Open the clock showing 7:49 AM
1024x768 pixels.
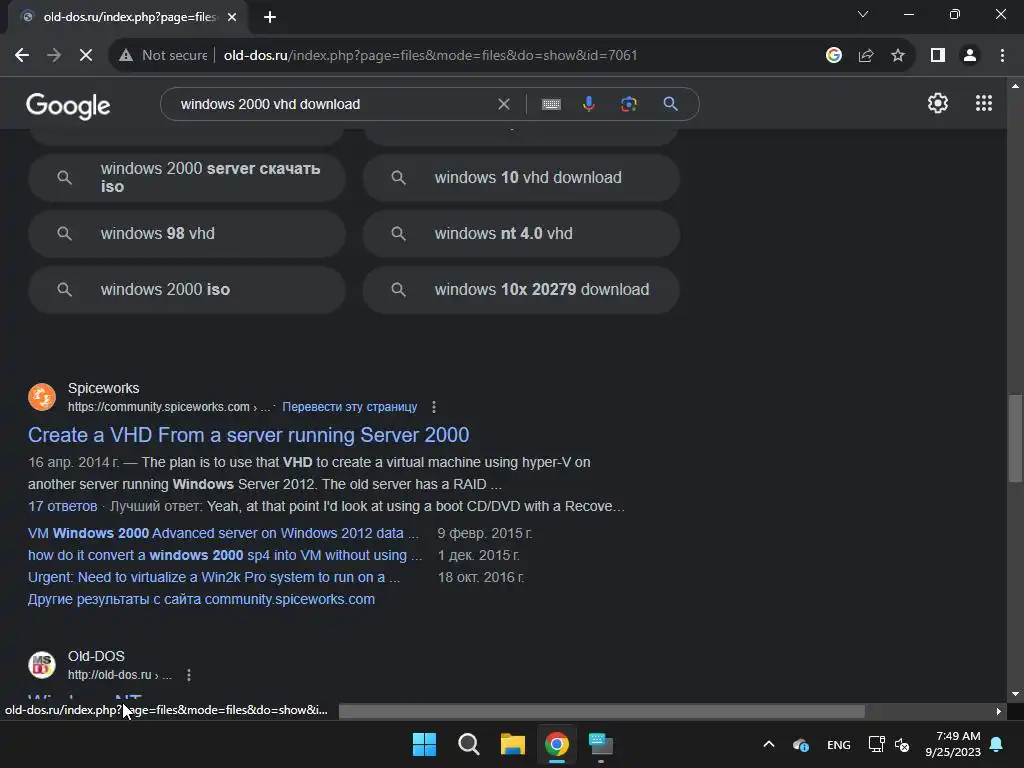[953, 744]
